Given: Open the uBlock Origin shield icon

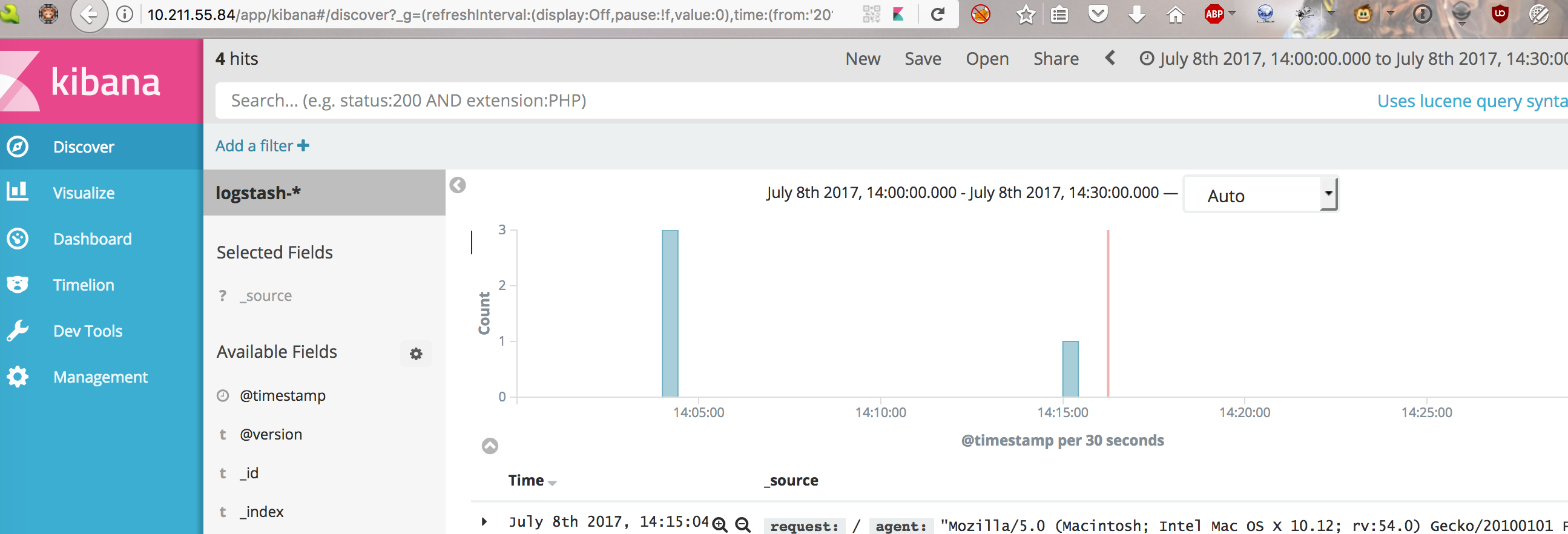Looking at the screenshot, I should coord(1500,13).
